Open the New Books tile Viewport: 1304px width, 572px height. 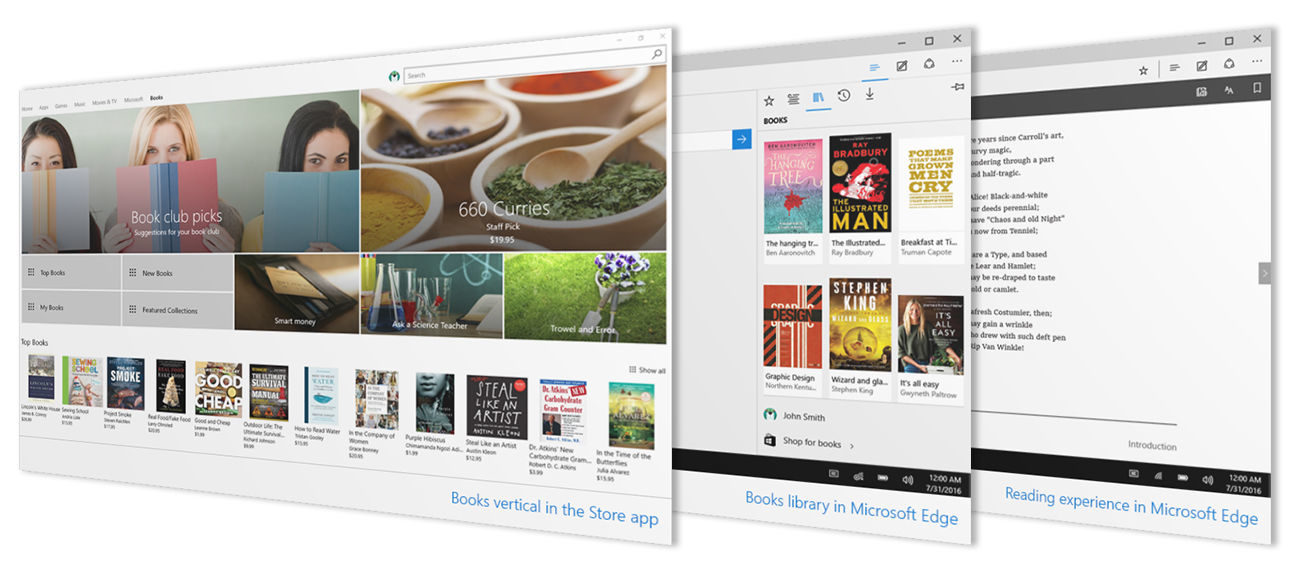(178, 272)
